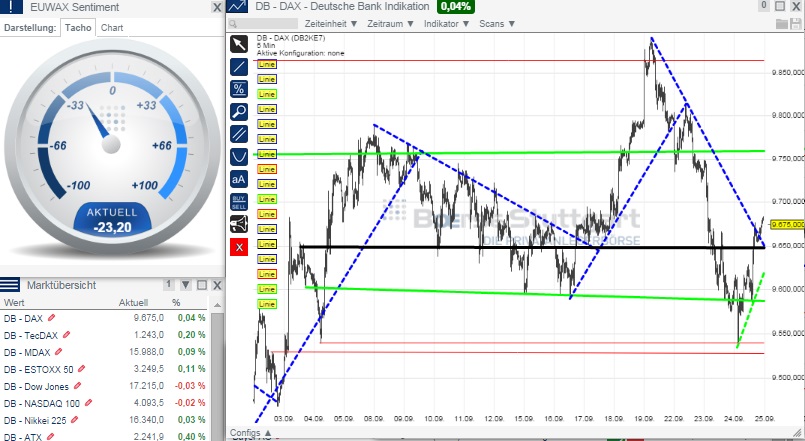Select the DB - ESTOXX 50 row name
Image resolution: width=805 pixels, height=441 pixels.
(x=39, y=369)
